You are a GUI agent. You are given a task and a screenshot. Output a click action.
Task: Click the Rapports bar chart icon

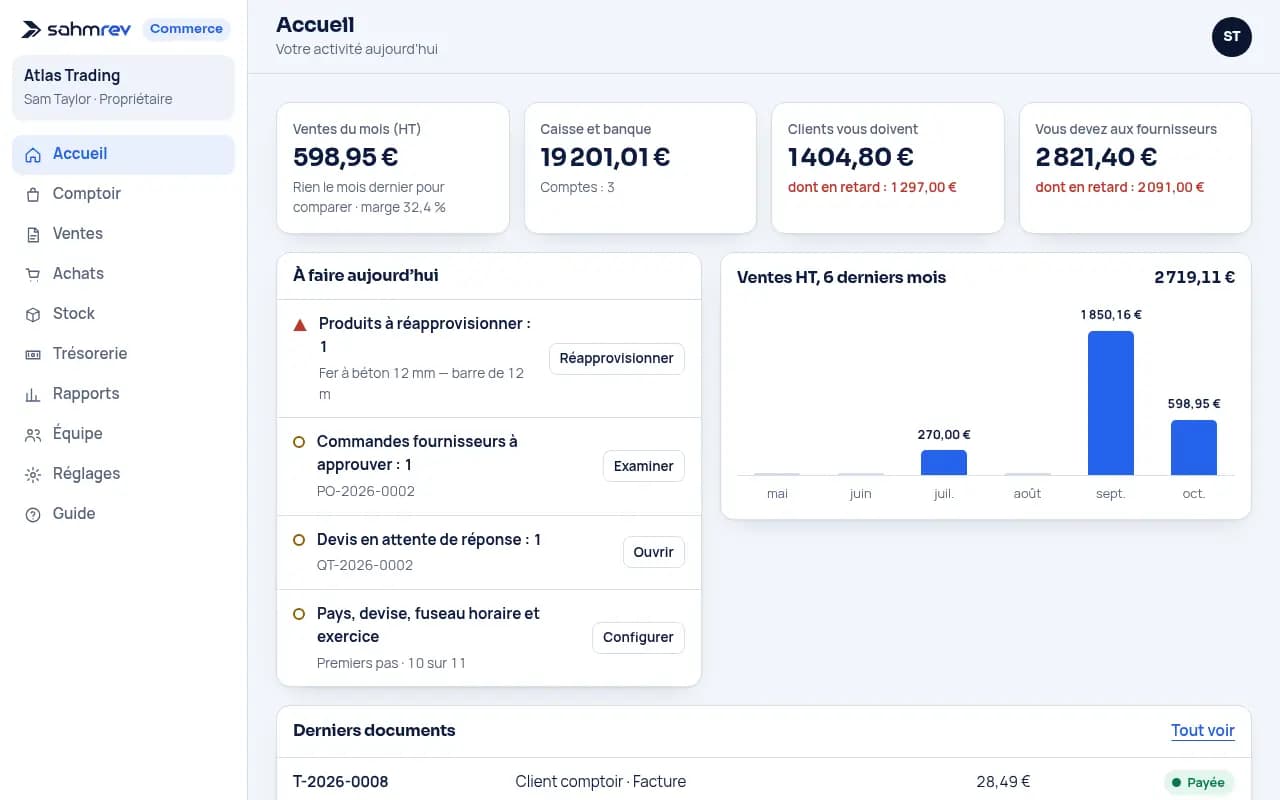click(x=33, y=394)
